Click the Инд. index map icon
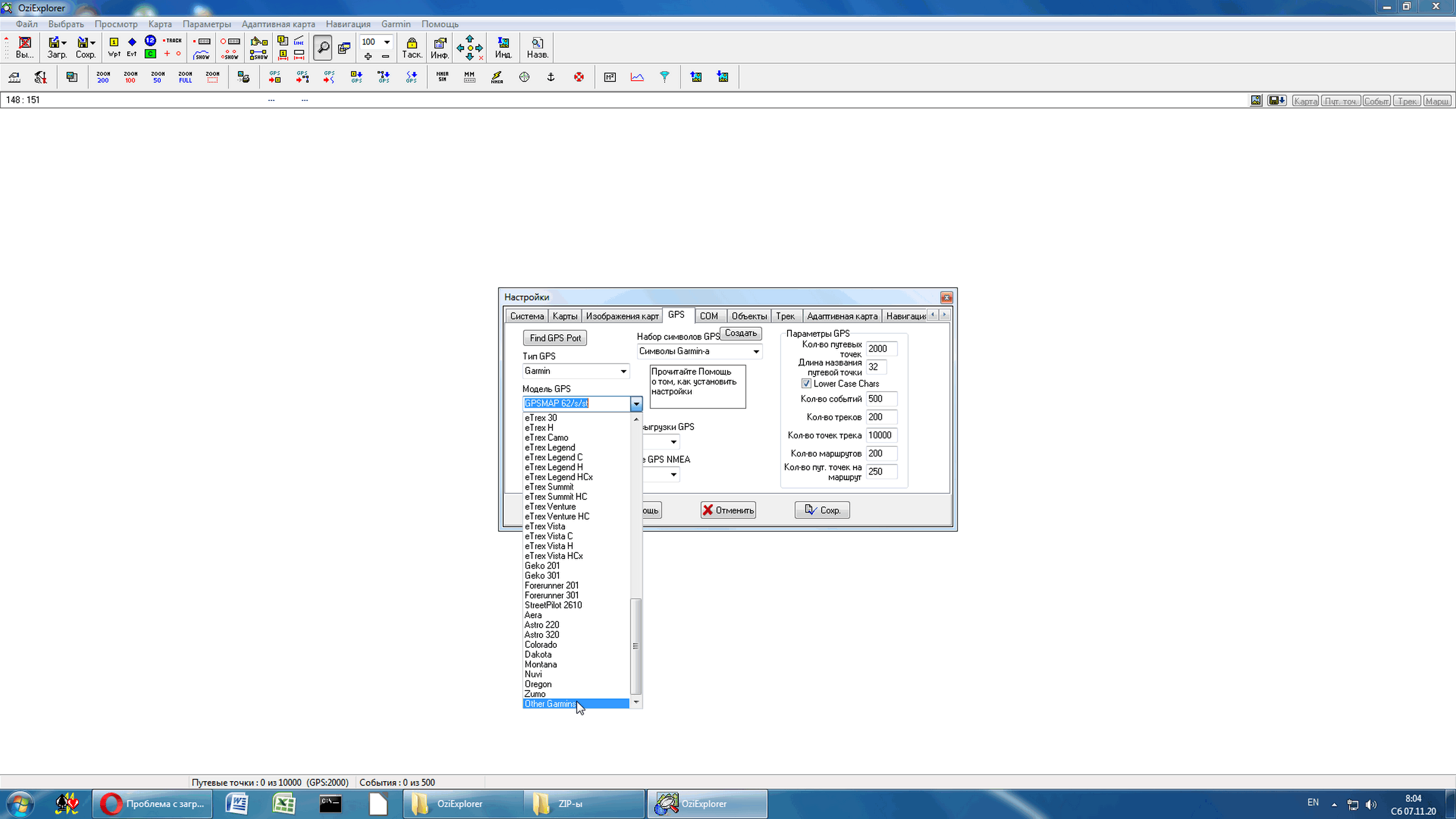This screenshot has width=1456, height=819. point(503,48)
